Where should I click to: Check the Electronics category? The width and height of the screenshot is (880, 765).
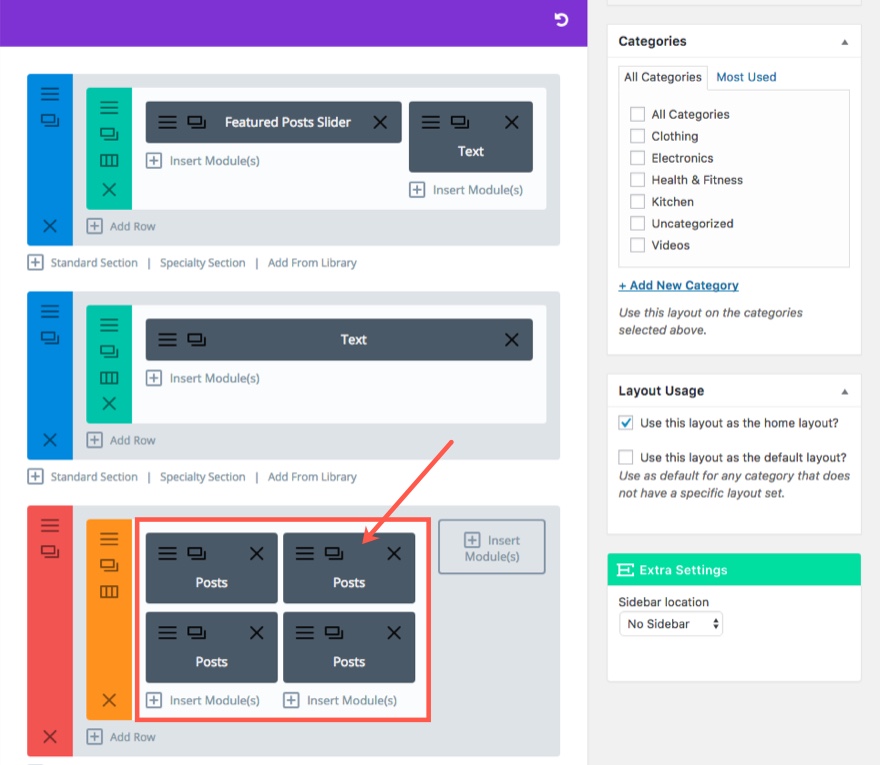[637, 158]
